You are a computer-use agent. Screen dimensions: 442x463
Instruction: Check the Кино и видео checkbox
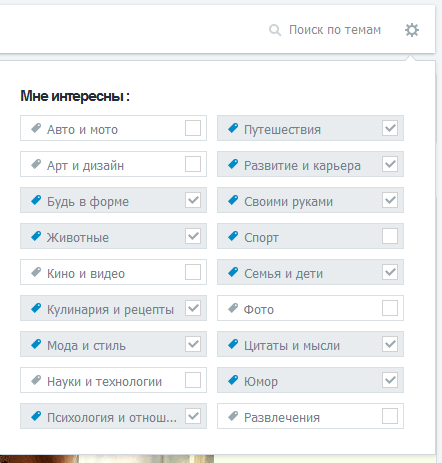coord(193,272)
